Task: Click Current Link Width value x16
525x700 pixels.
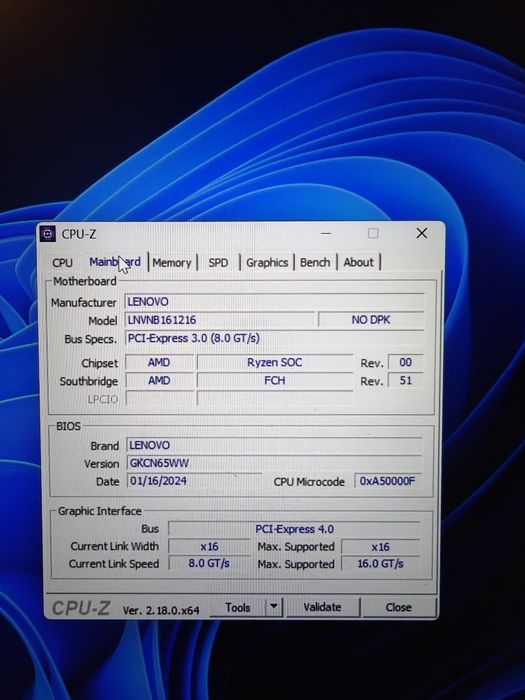Action: click(209, 547)
